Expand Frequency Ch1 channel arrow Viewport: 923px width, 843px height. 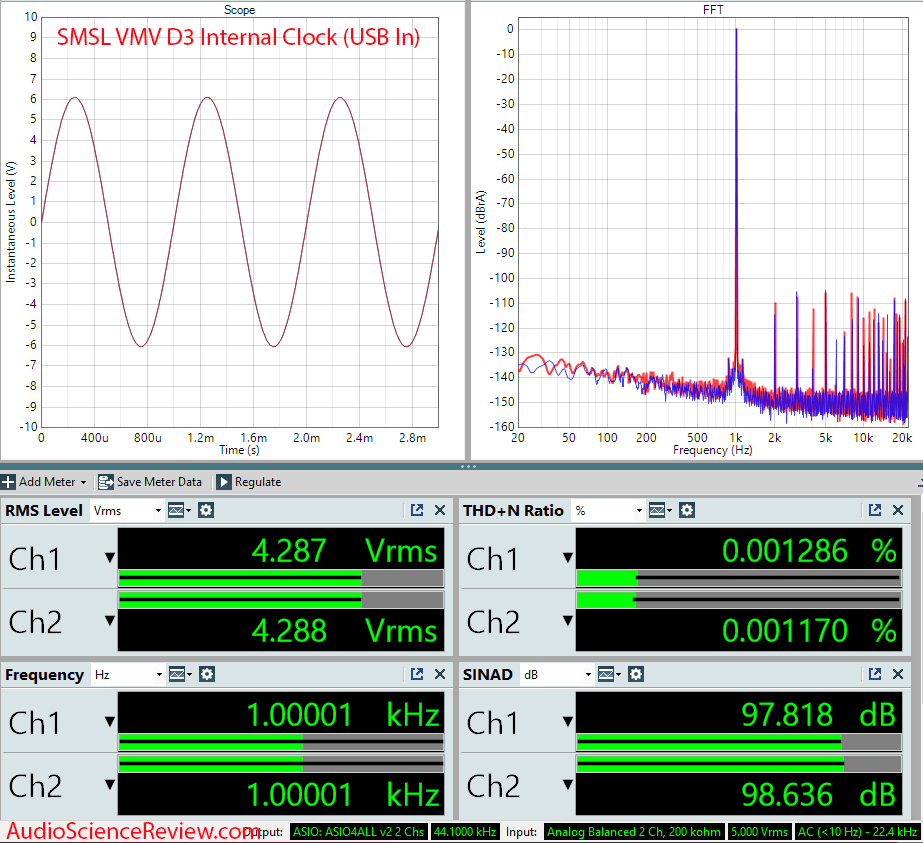coord(109,721)
